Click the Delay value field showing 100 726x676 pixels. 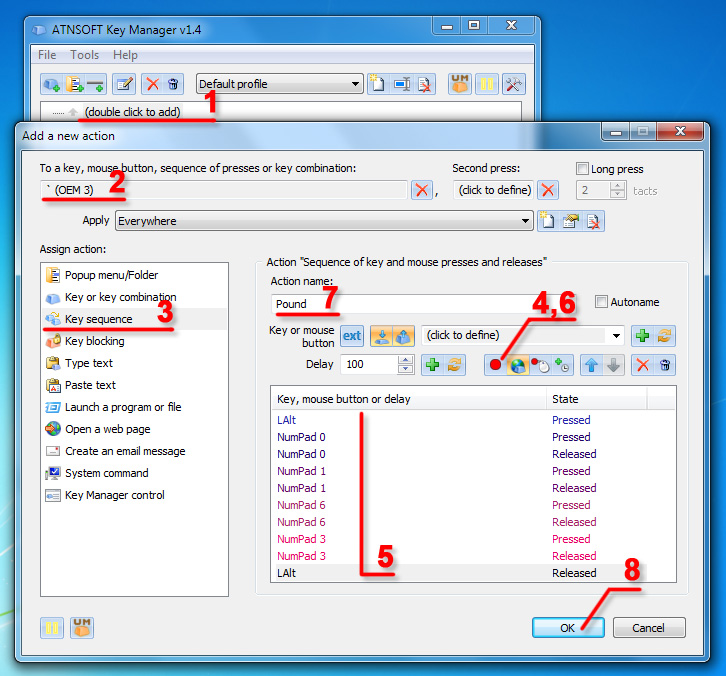click(x=369, y=365)
